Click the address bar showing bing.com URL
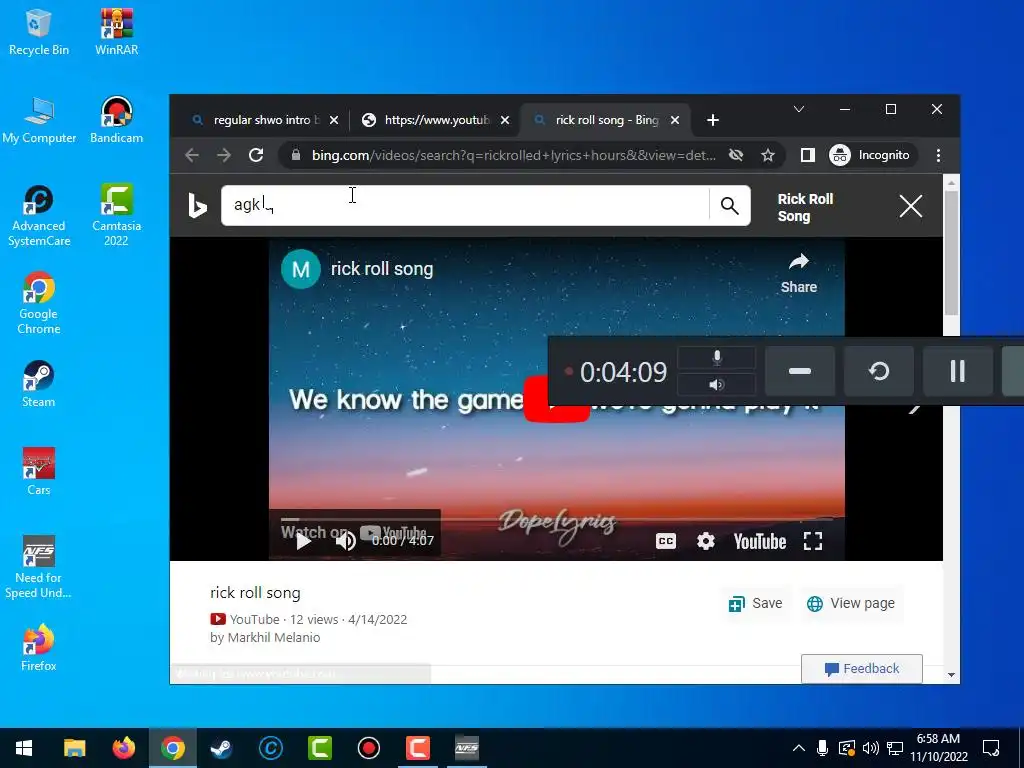This screenshot has width=1024, height=768. 513,155
